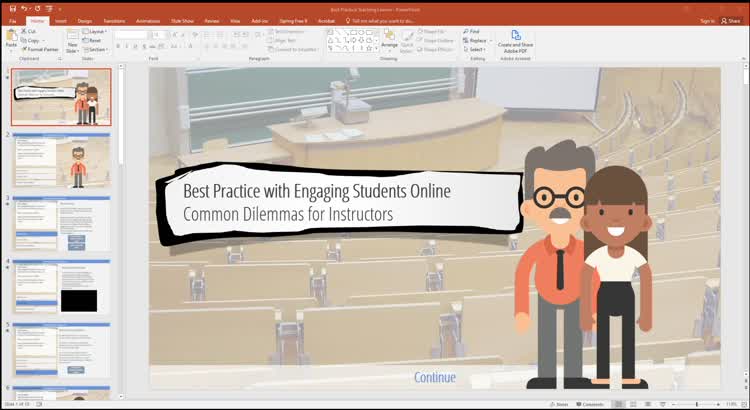
Task: Click the Save icon in quick access toolbar
Action: [12, 8]
